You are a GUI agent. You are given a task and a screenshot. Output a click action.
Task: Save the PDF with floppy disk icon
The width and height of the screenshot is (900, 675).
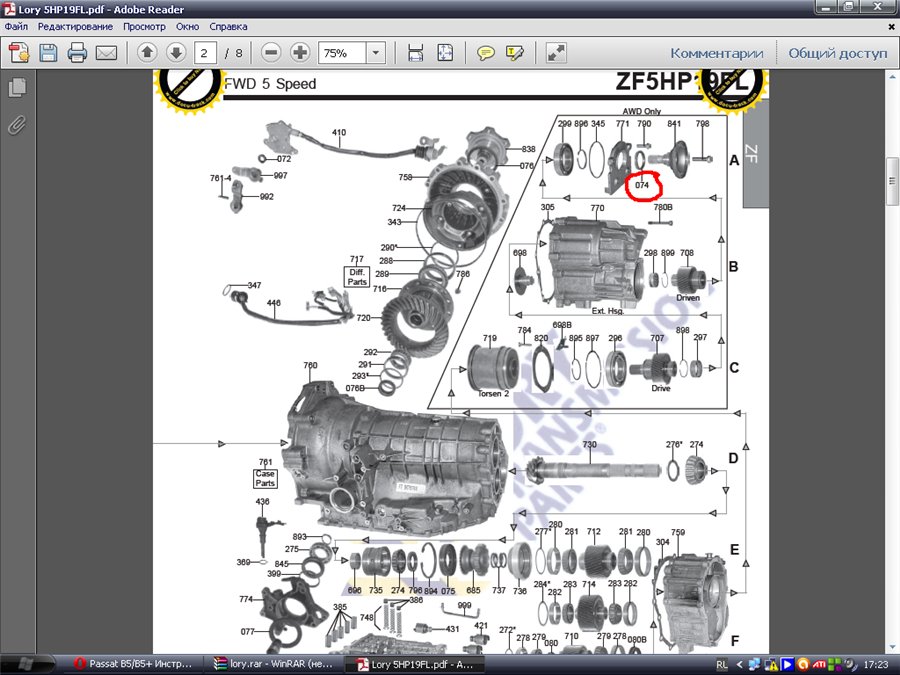48,53
